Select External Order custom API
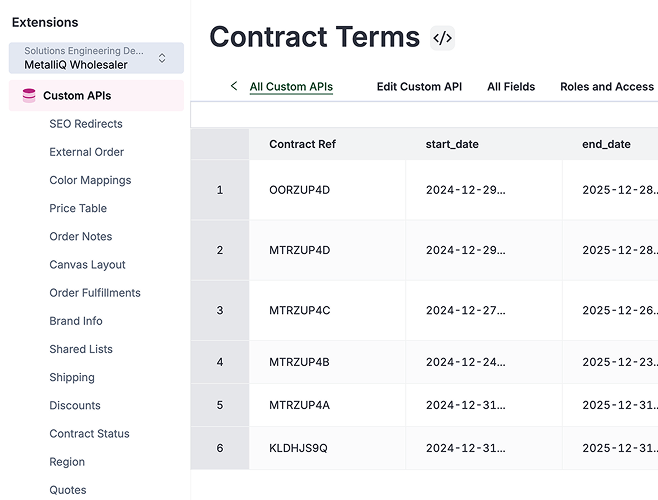Screen dimensions: 658x500 87,152
